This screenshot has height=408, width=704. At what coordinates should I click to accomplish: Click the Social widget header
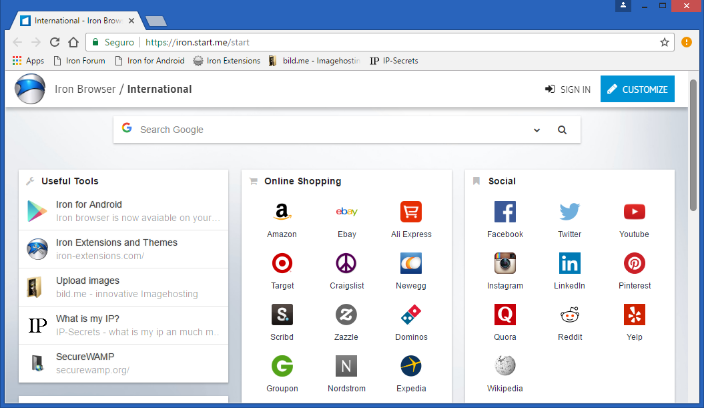coord(502,181)
